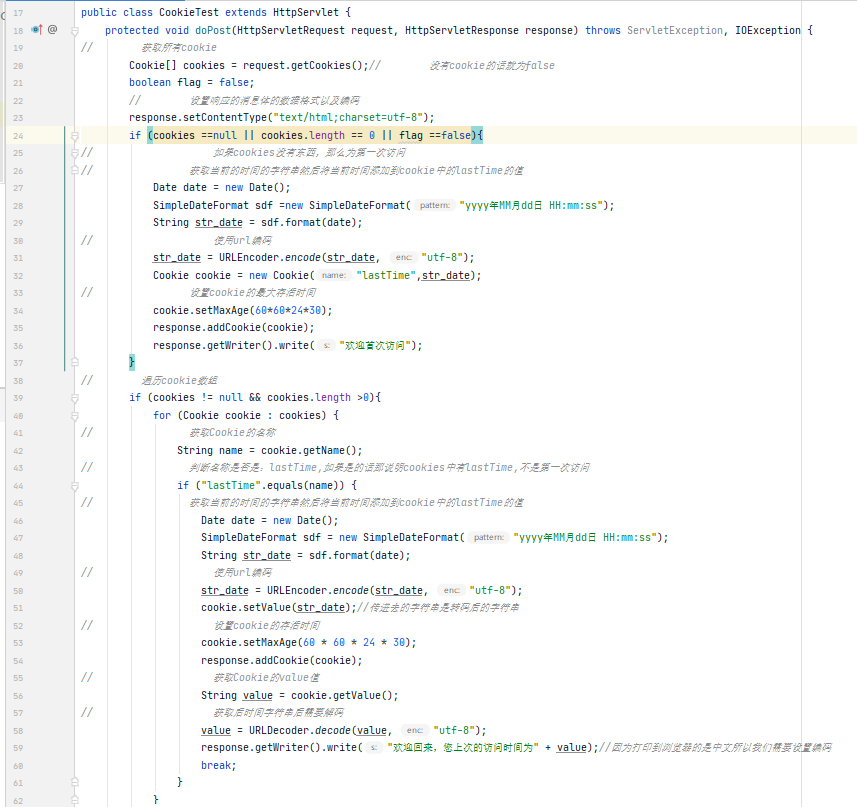Click the fold end marker on line 37
Screen dimensions: 857x807
[x=75, y=362]
